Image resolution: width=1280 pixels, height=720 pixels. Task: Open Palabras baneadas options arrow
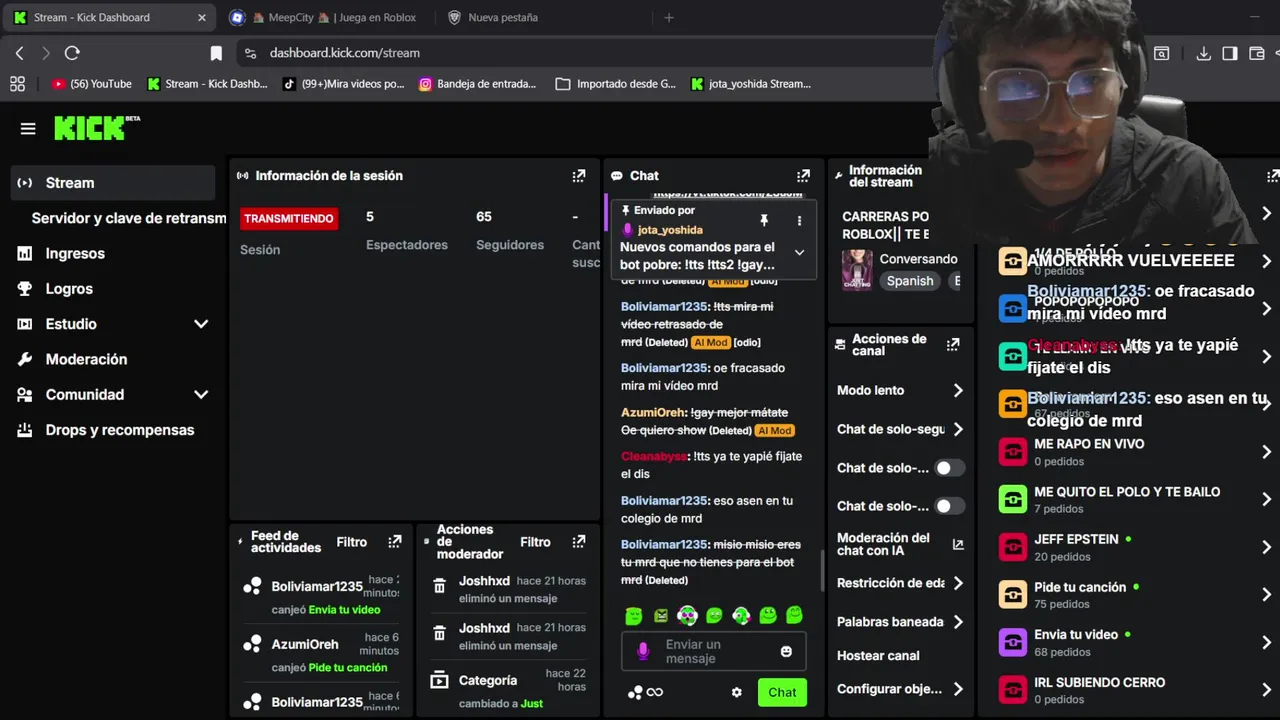click(958, 622)
